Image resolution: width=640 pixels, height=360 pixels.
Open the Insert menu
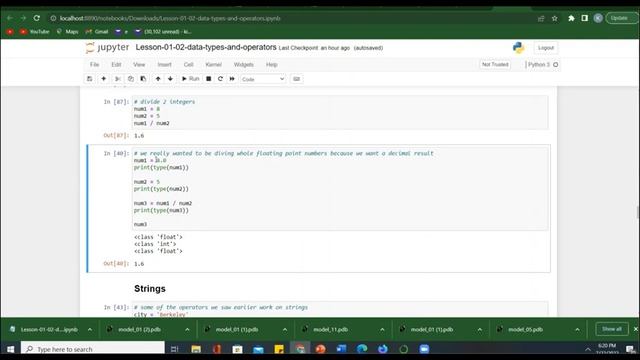click(164, 64)
